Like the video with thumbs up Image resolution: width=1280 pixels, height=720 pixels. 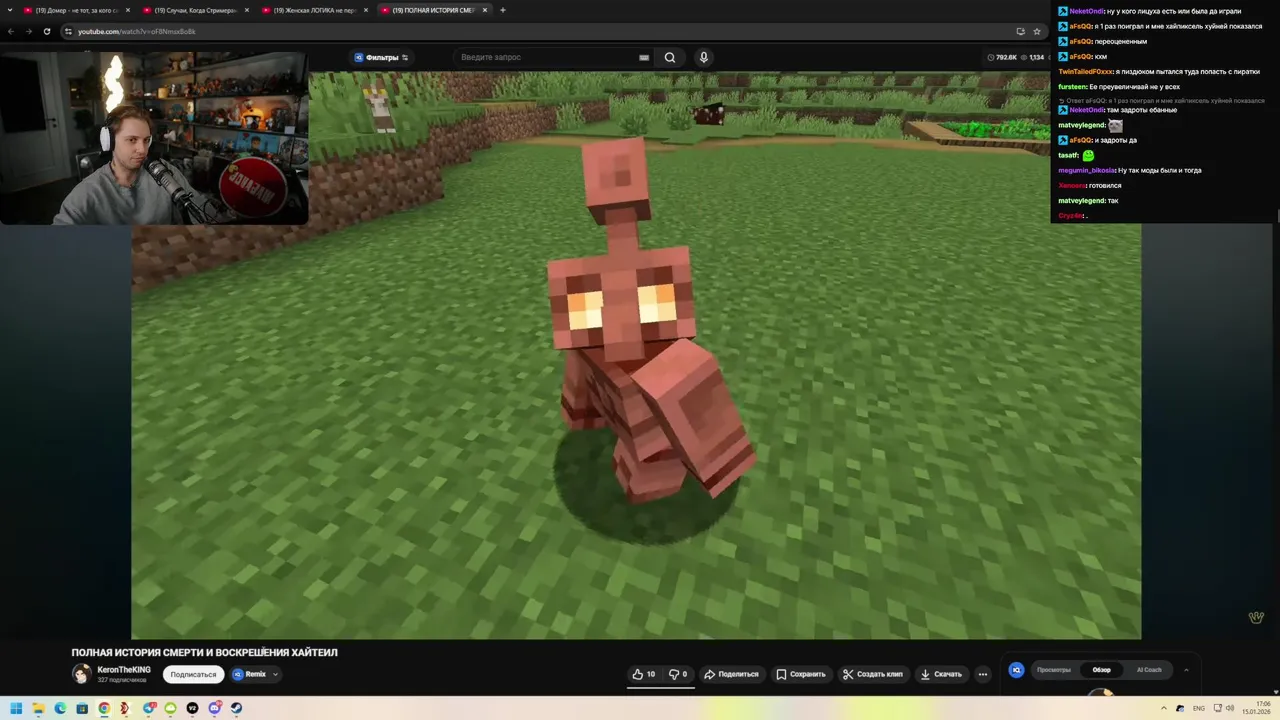point(643,674)
